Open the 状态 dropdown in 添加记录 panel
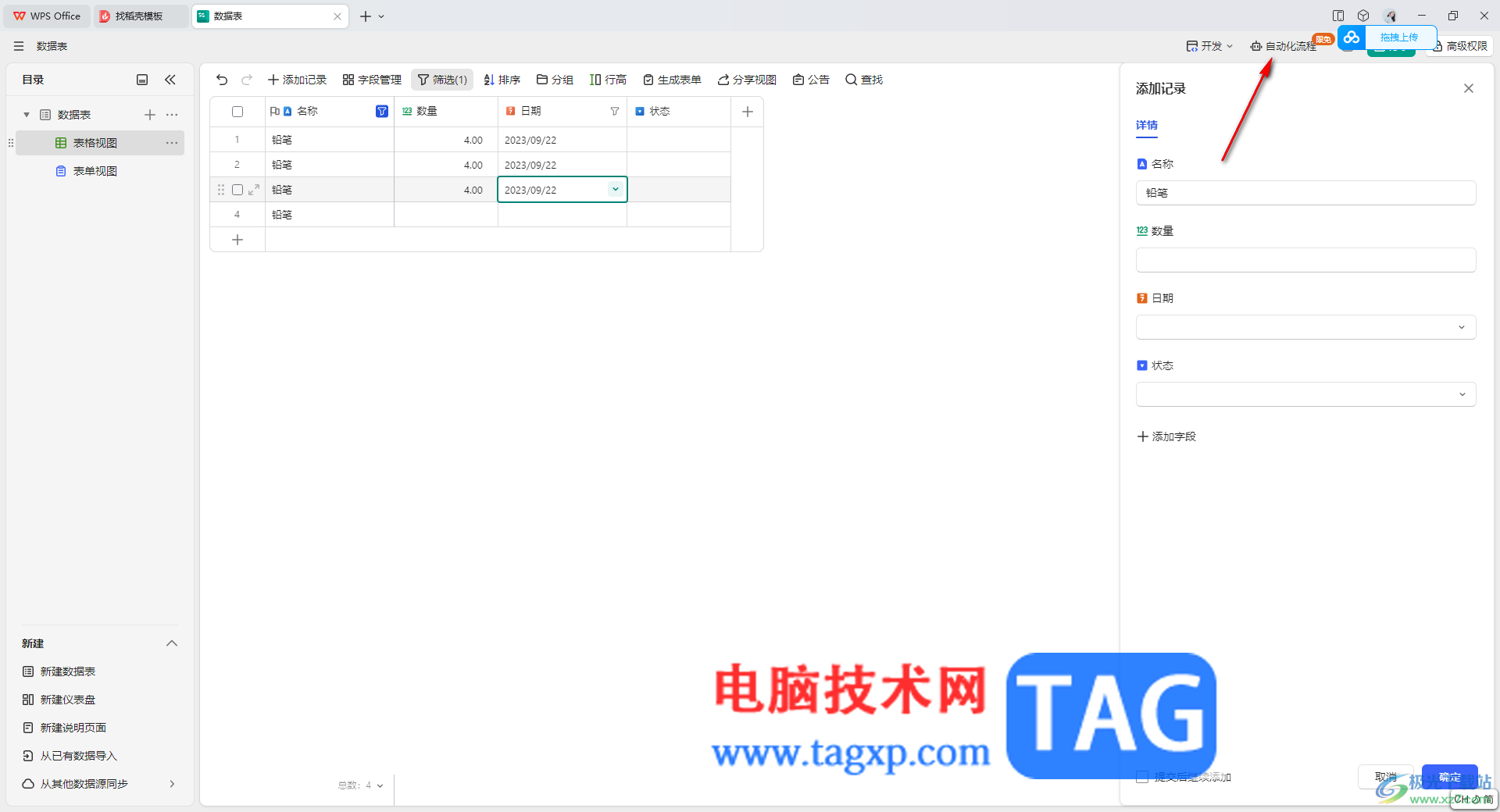This screenshot has width=1500, height=812. point(1305,394)
